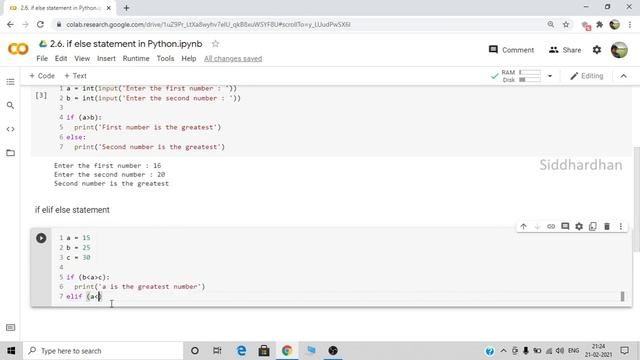Open the Tools menu
640x360 pixels.
coord(165,58)
